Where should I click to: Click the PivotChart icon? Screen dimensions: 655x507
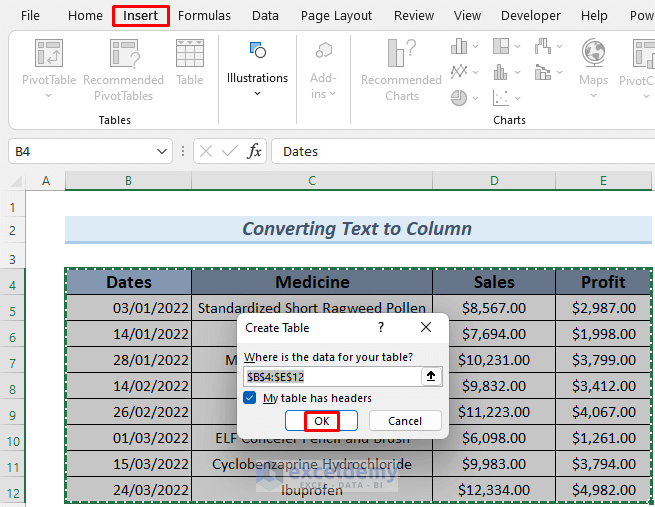(644, 53)
